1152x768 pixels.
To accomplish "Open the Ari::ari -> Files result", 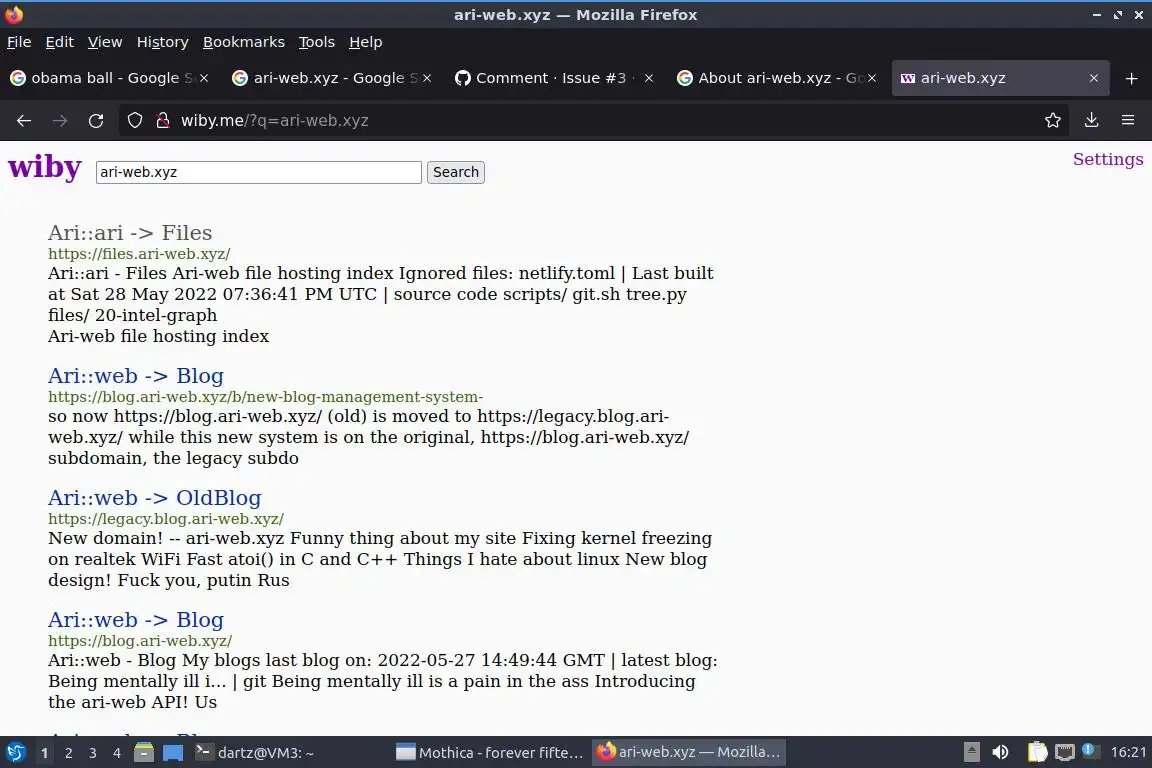I will pos(130,232).
